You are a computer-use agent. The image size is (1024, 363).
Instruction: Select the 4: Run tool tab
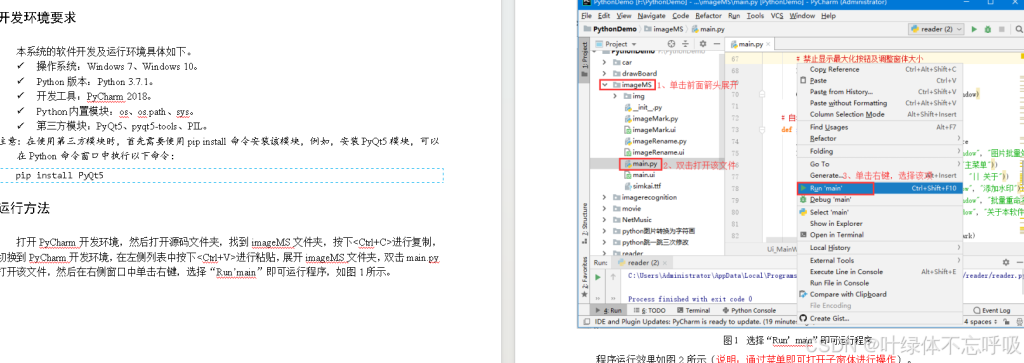(608, 310)
